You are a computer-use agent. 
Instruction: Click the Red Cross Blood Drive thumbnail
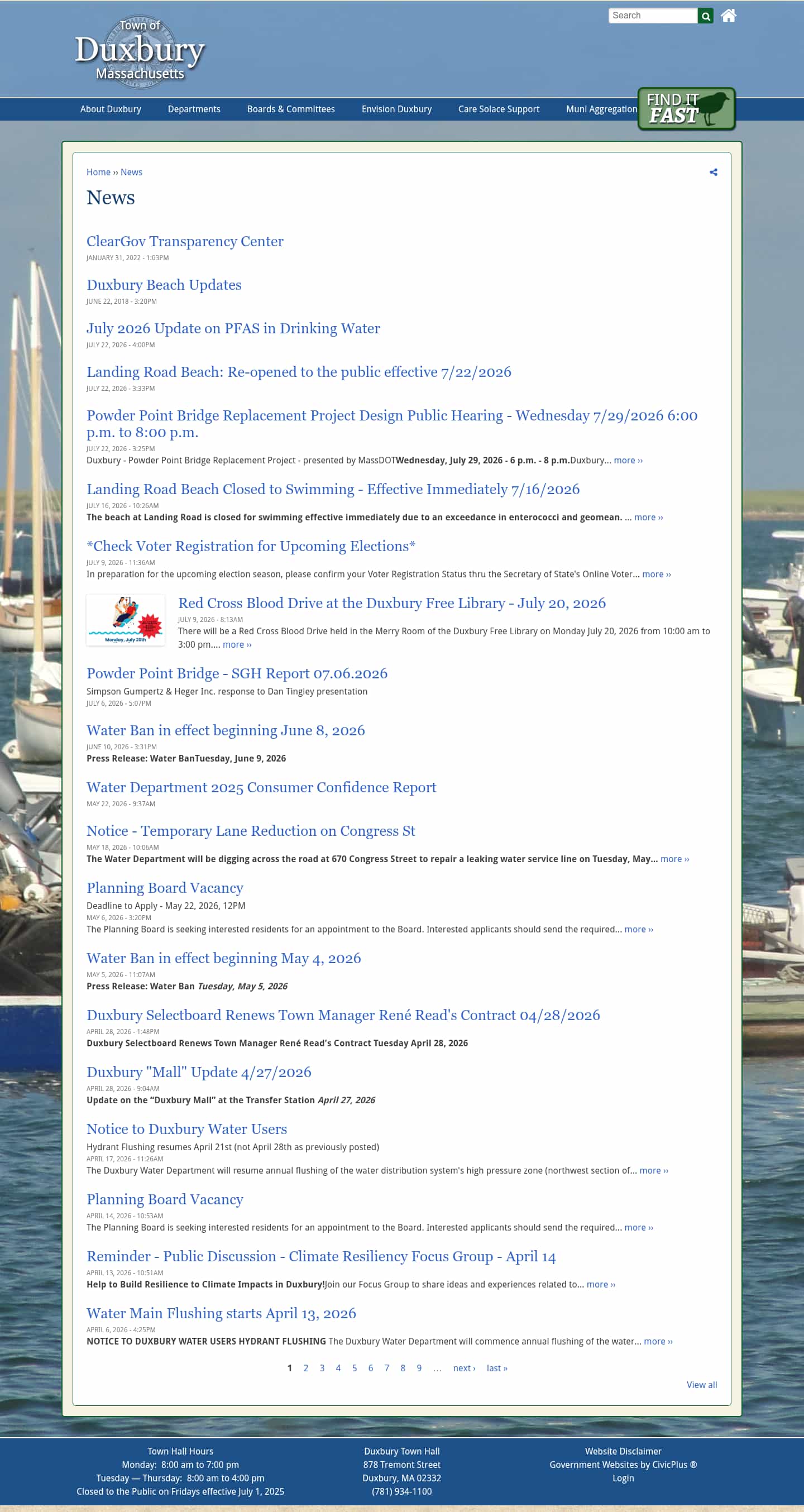(126, 620)
